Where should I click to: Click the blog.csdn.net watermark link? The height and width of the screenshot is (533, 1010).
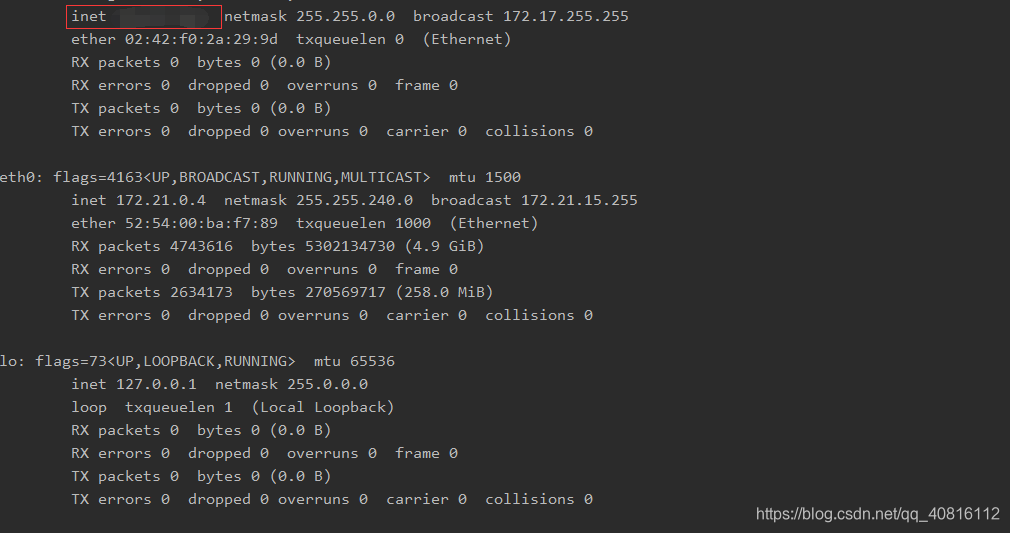[877, 514]
